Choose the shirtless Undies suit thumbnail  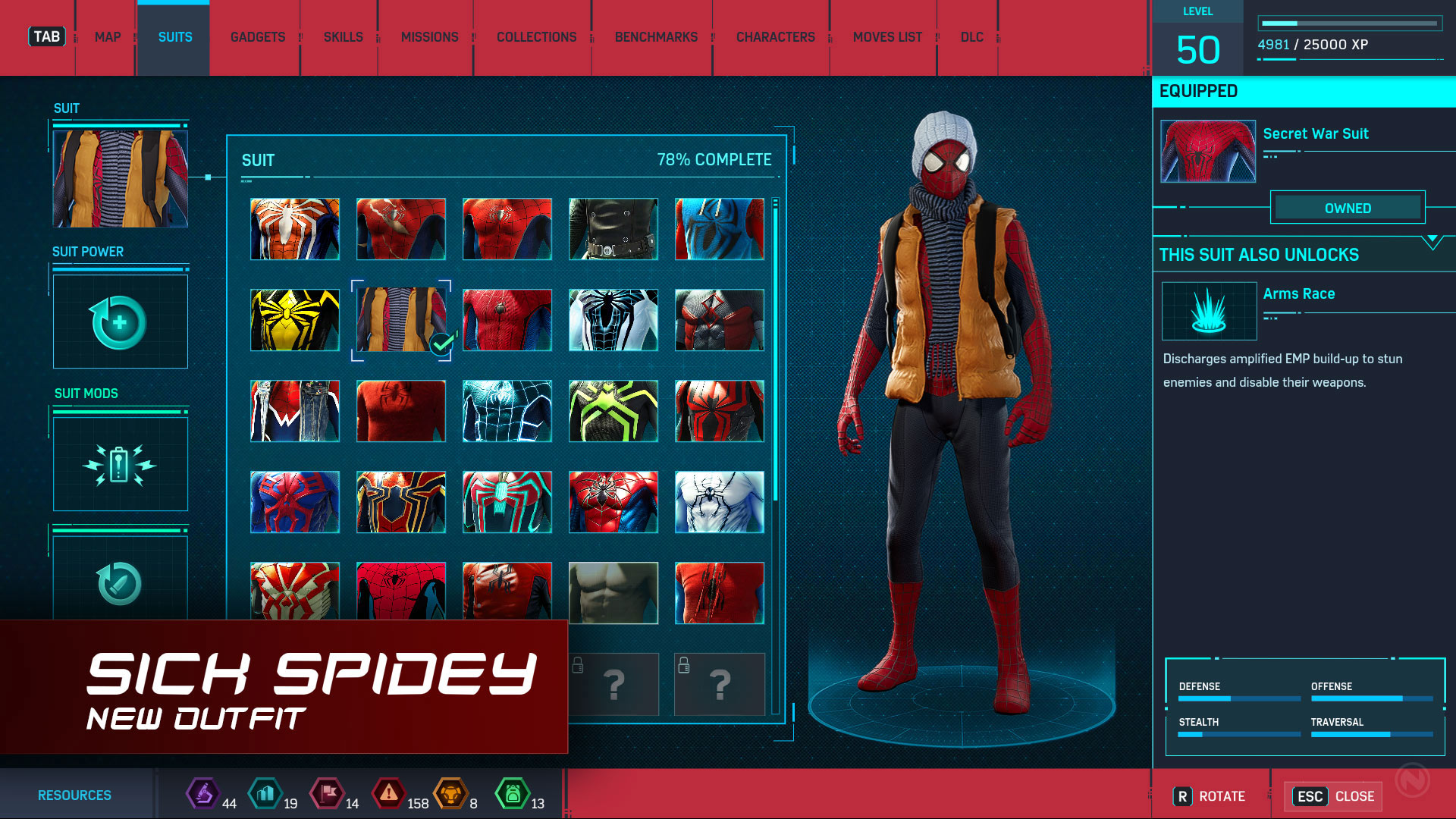pos(613,593)
